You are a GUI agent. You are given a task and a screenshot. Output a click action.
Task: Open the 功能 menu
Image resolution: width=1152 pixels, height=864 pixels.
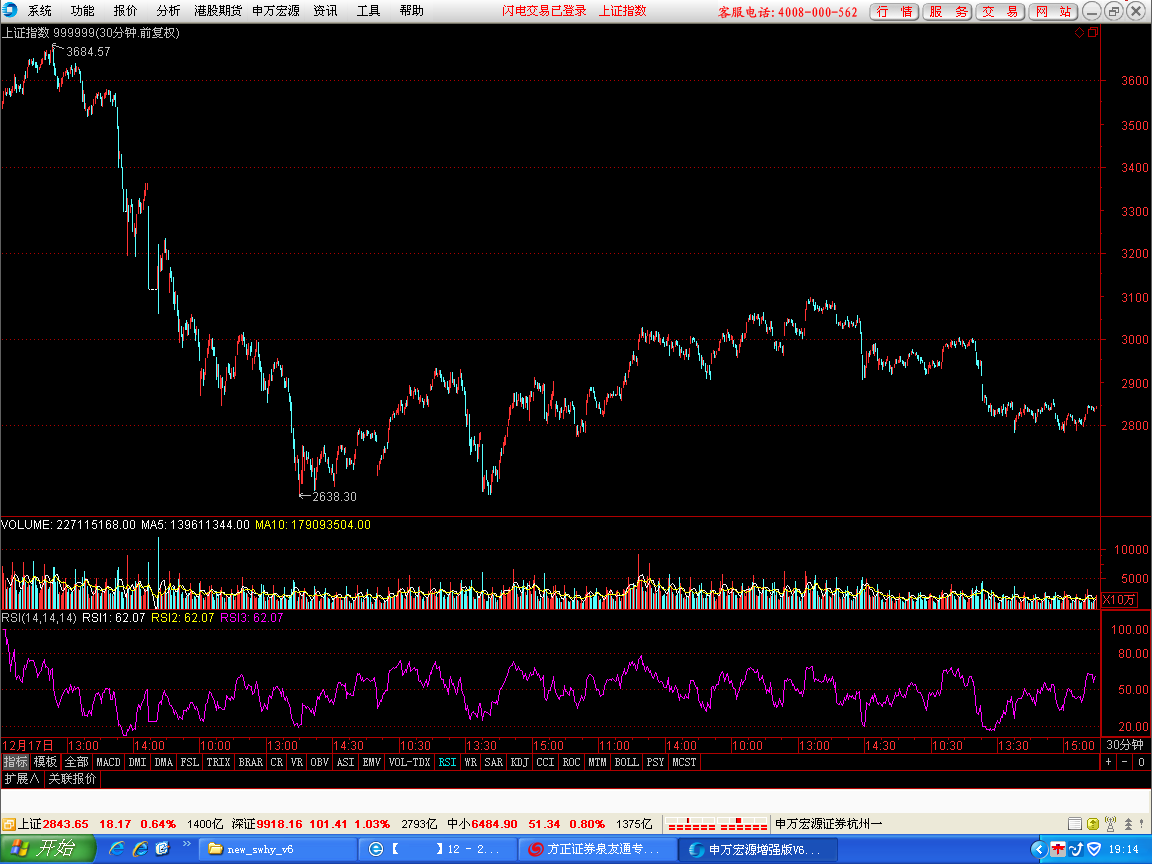pos(82,11)
